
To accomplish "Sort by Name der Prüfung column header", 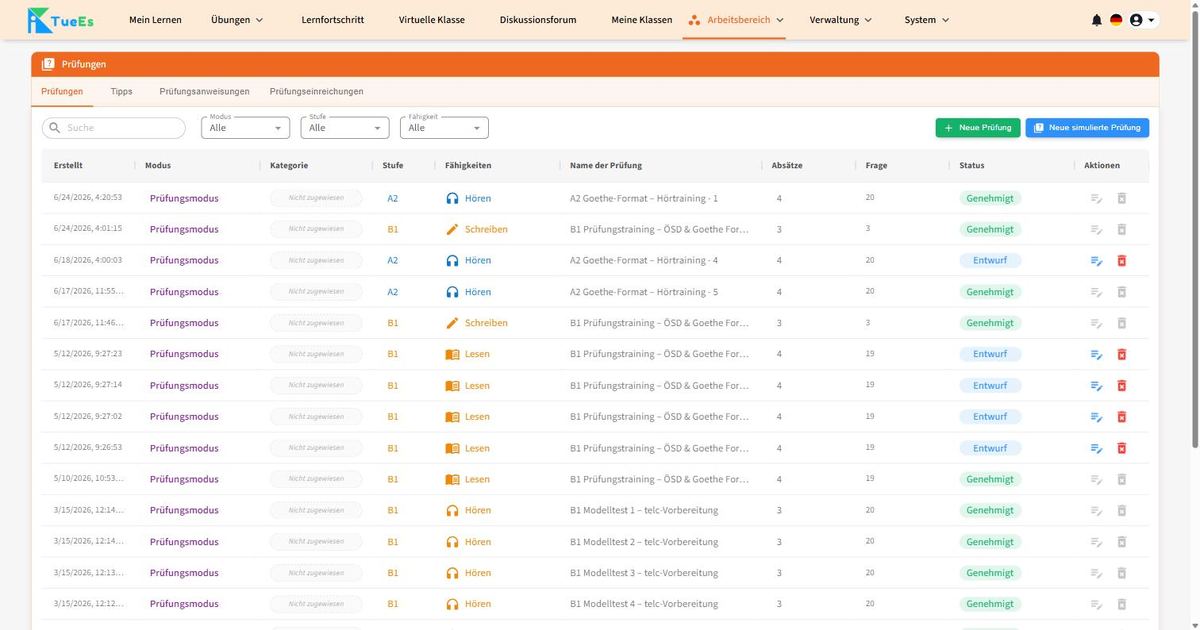I will click(x=606, y=165).
